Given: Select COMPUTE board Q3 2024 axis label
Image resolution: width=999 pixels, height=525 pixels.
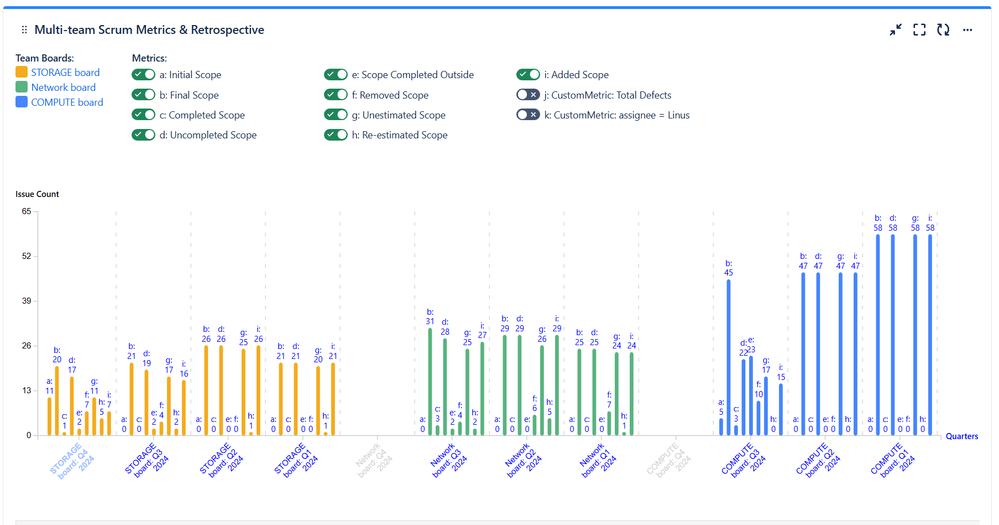Looking at the screenshot, I should (743, 461).
